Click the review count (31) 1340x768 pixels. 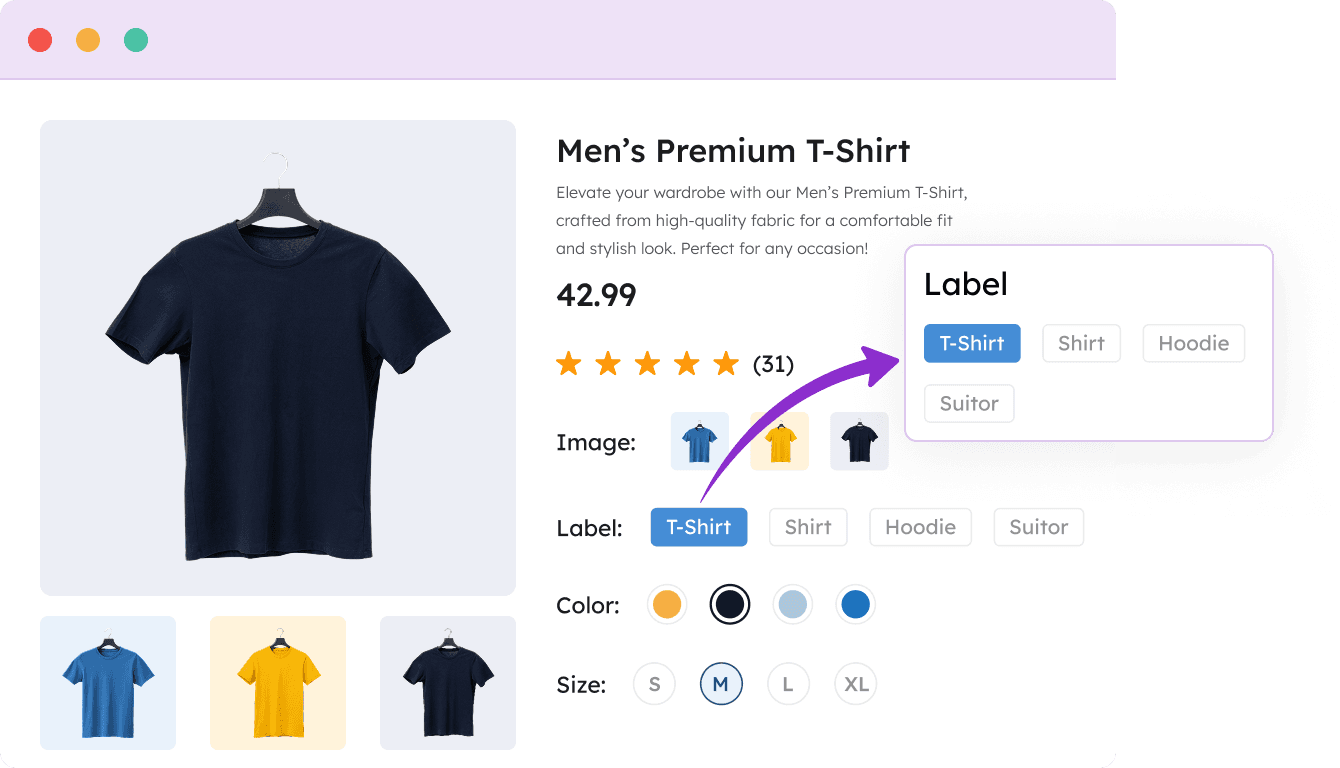[773, 364]
